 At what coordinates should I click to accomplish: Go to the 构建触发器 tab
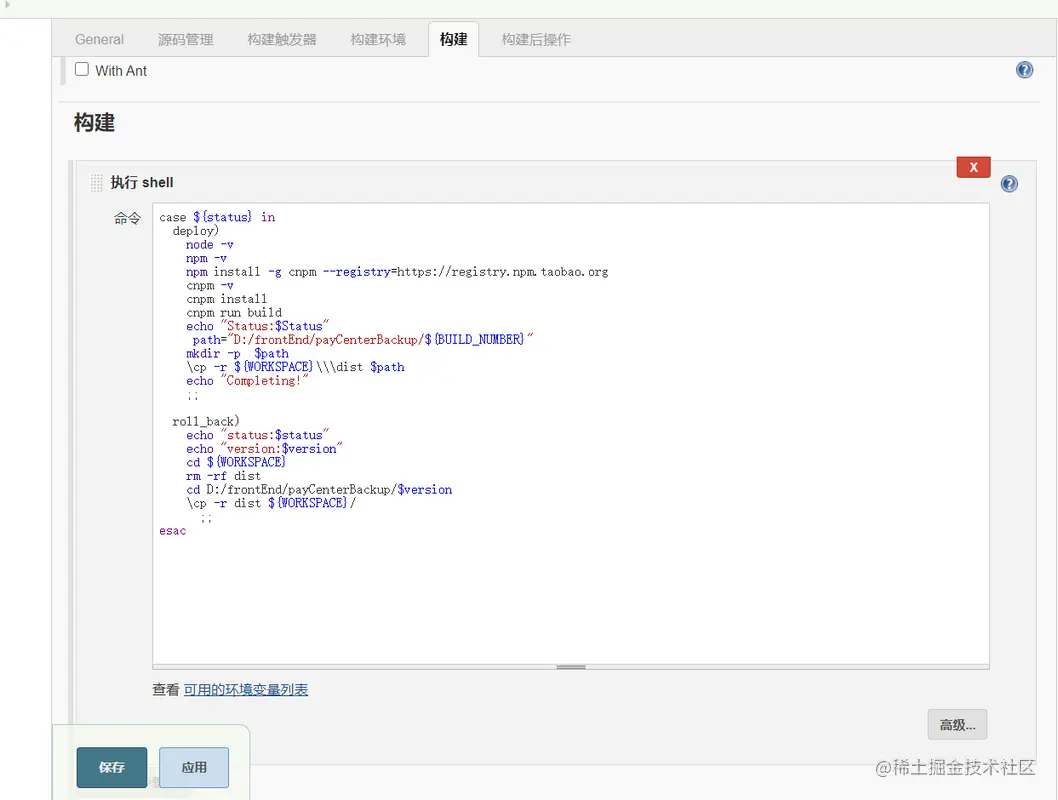coord(282,39)
